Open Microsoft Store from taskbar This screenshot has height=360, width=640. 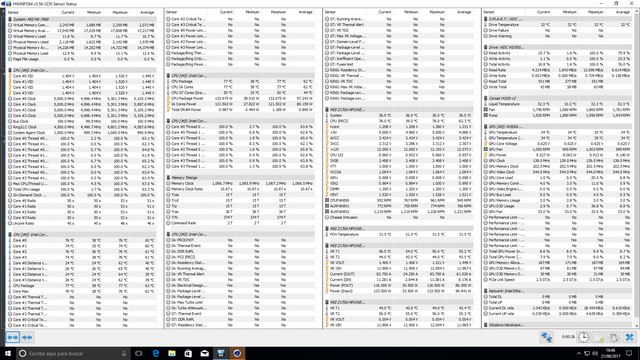tap(188, 353)
